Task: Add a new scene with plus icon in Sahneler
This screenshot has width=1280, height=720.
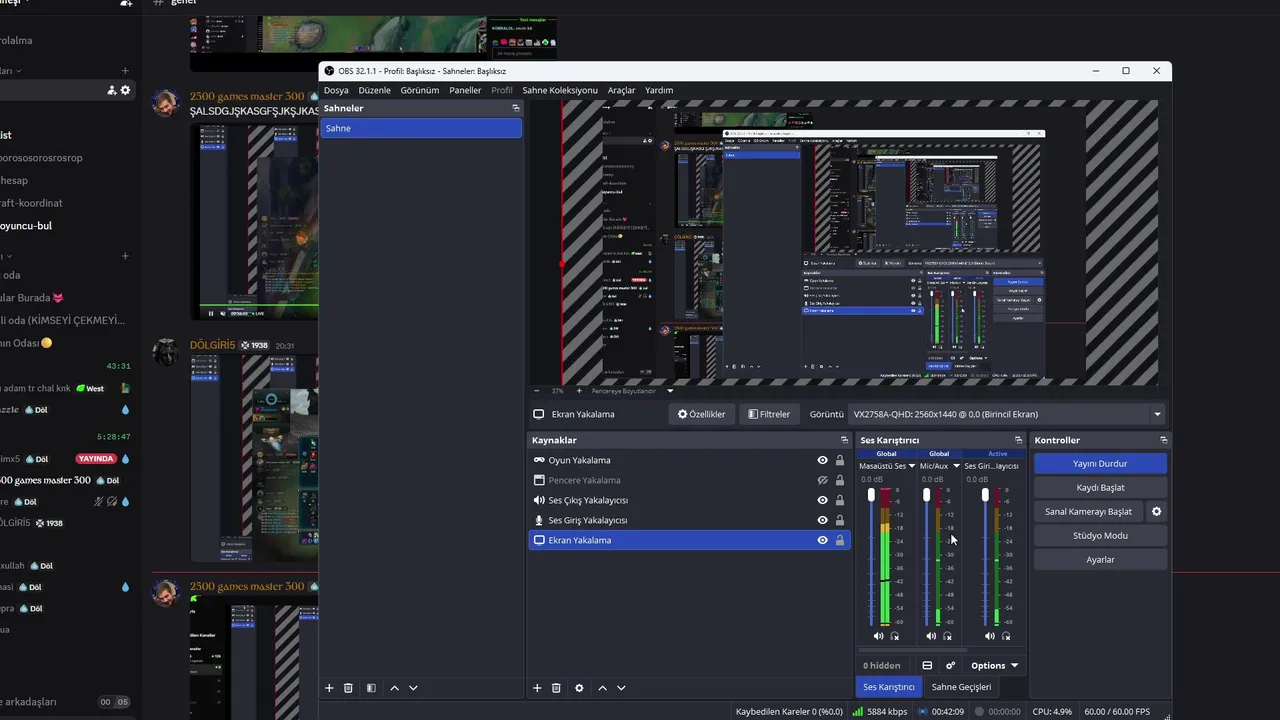Action: 329,688
